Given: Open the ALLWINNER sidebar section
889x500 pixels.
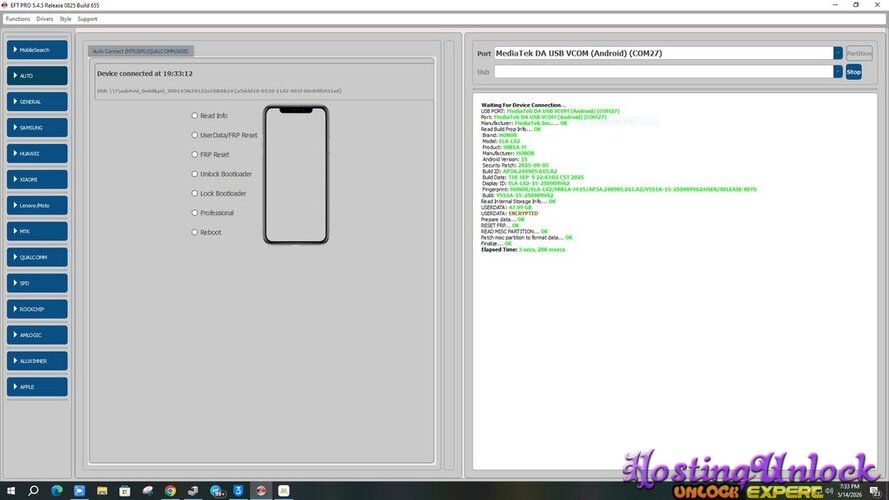Looking at the screenshot, I should point(37,361).
